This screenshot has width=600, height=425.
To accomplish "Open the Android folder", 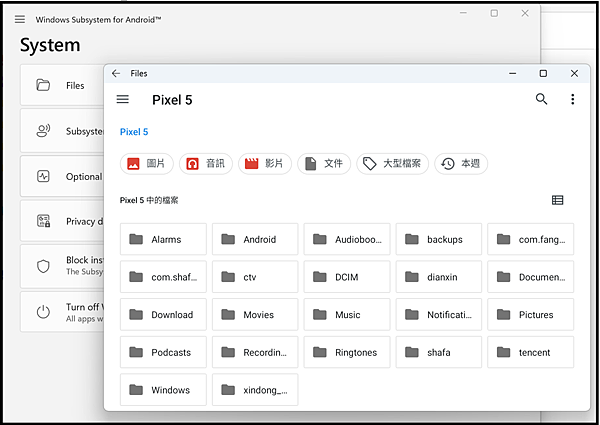I will [255, 239].
